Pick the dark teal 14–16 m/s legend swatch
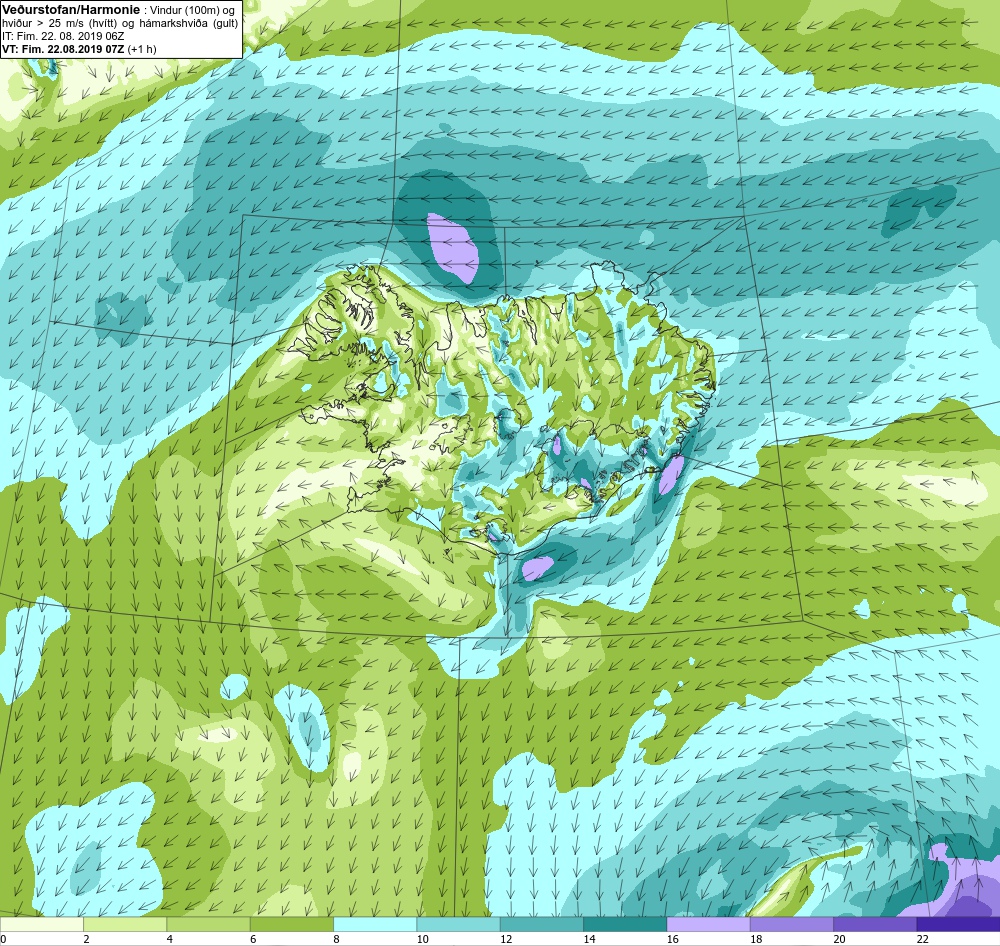1000x946 pixels. [625, 924]
